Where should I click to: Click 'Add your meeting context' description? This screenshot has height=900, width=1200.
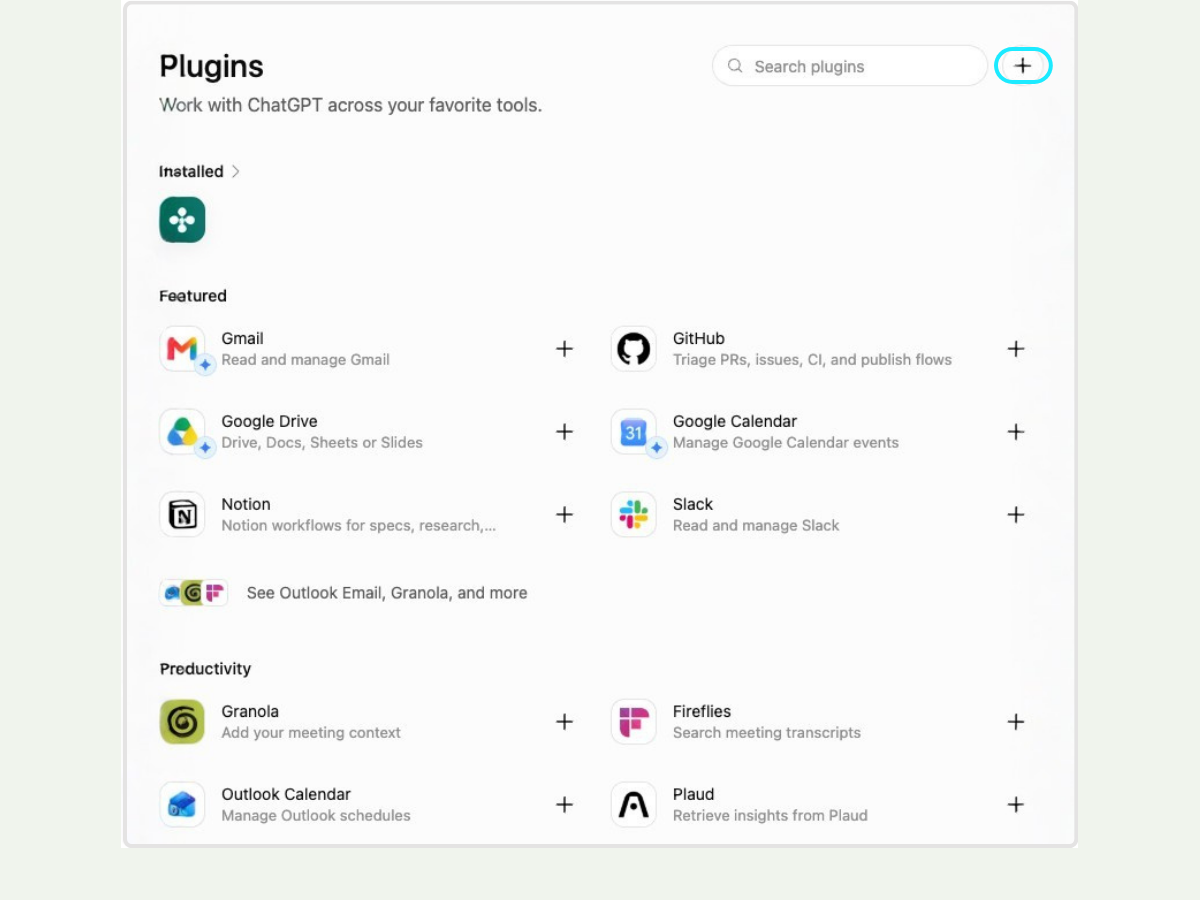click(311, 733)
